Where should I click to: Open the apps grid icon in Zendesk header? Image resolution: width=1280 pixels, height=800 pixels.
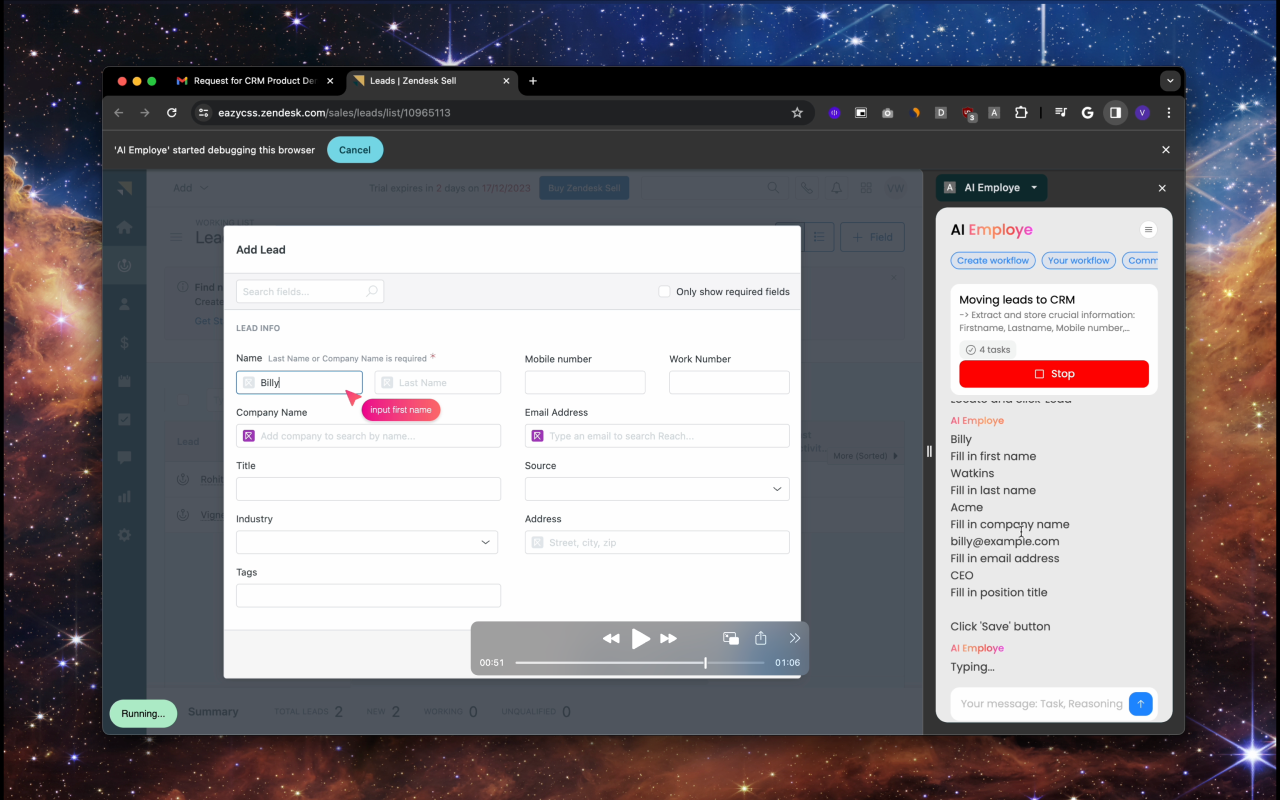point(866,188)
